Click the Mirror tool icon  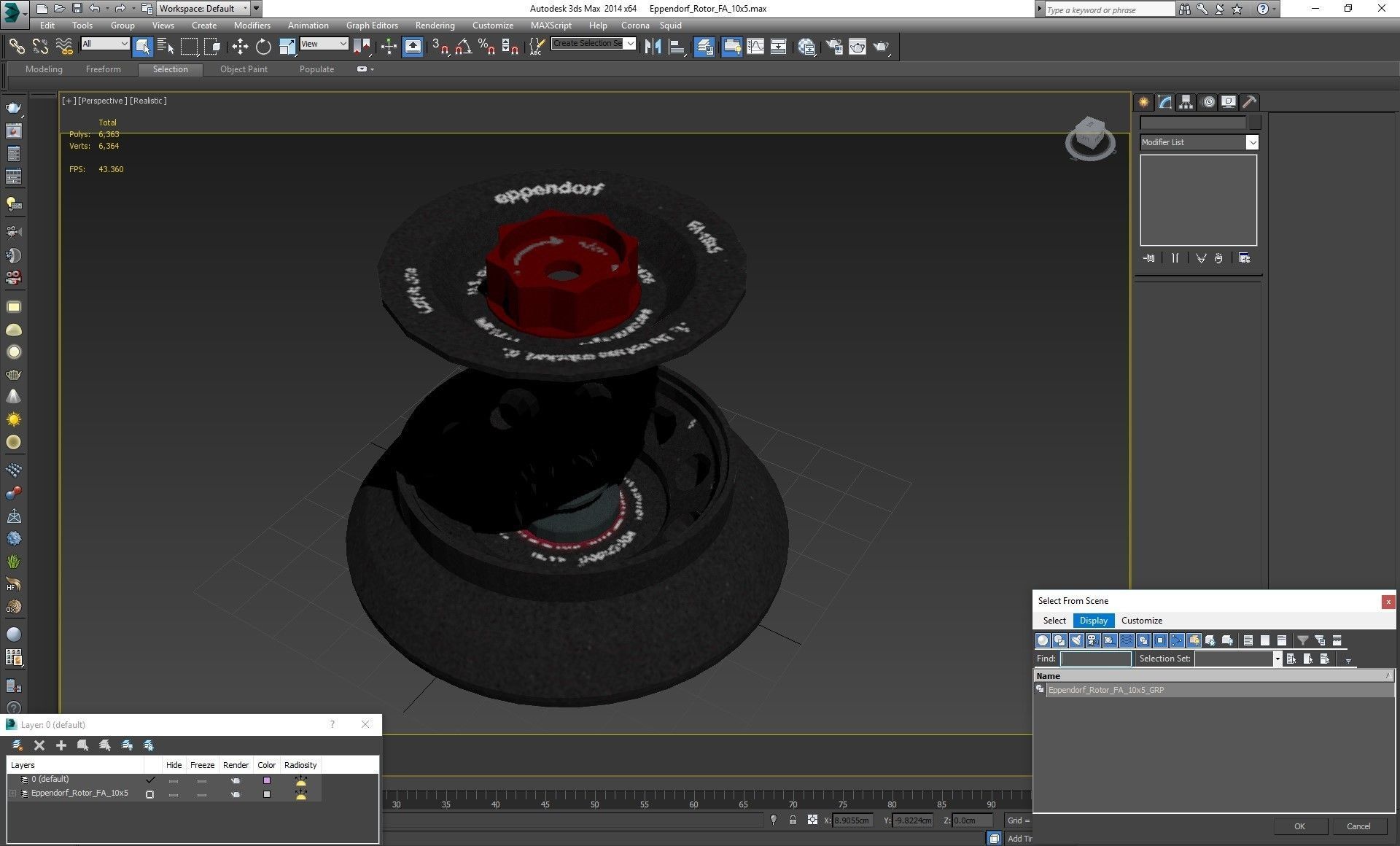(x=653, y=47)
